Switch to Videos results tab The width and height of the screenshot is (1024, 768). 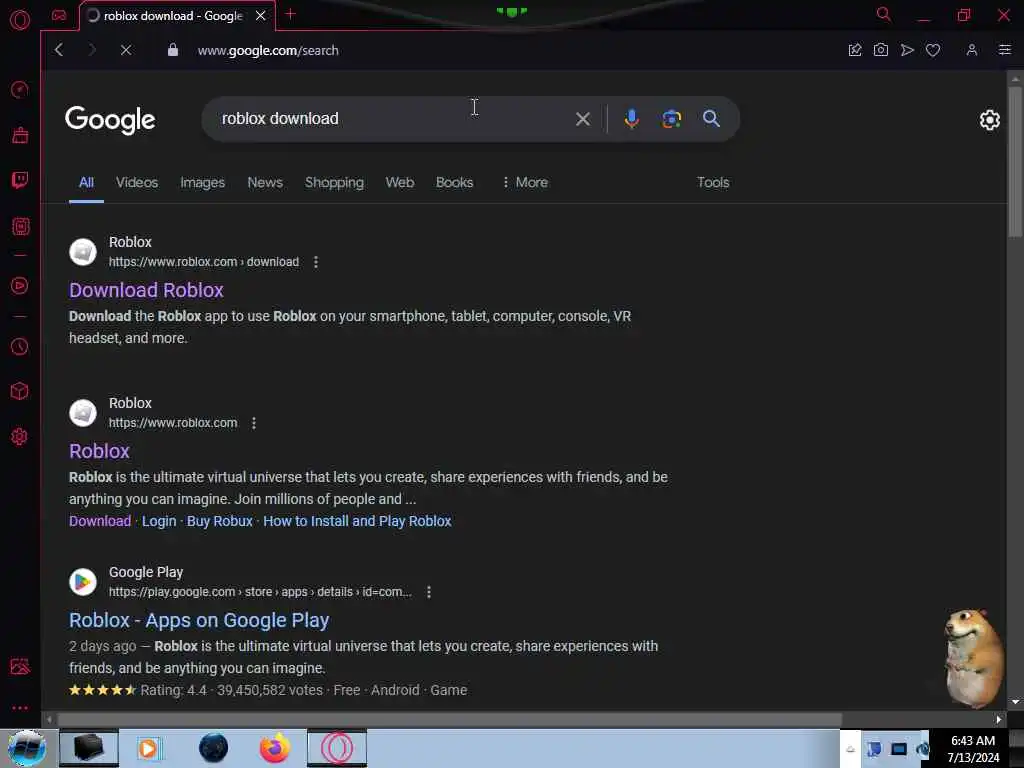click(x=136, y=182)
